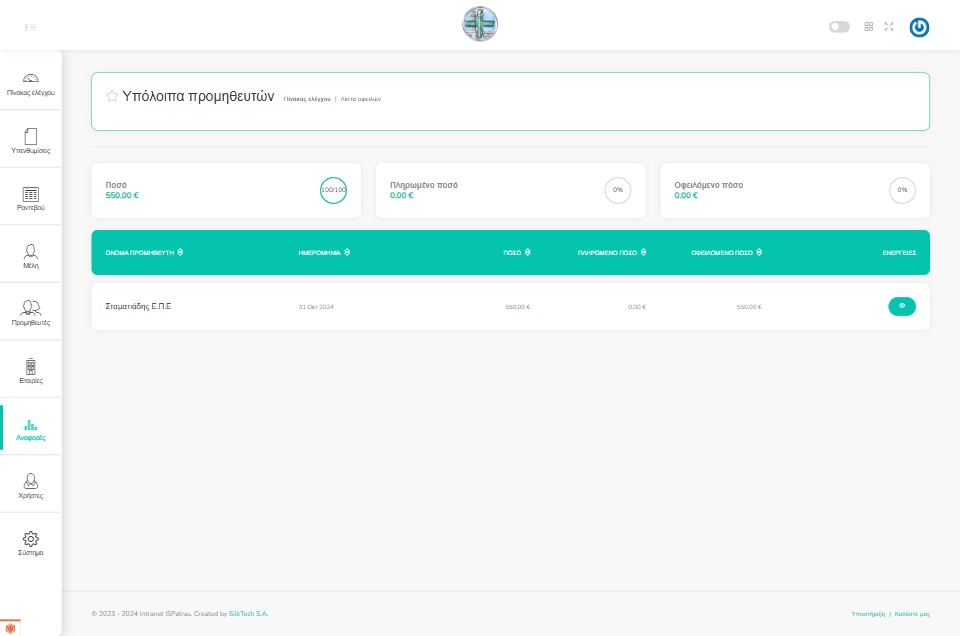Sort by ΠΟΣΟ column
Viewport: 960px width, 636px height.
517,253
